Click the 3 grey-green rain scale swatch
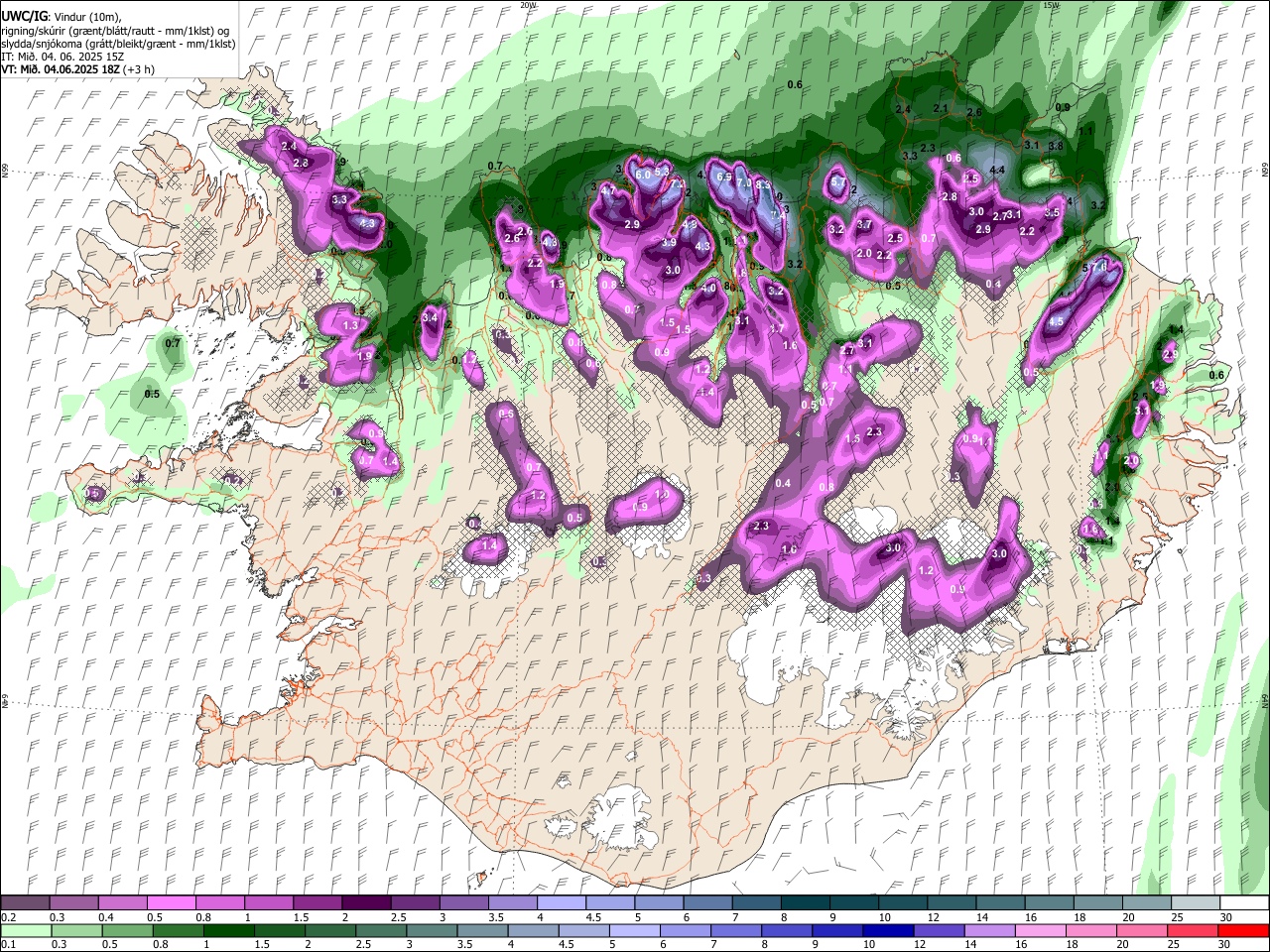 tap(432, 930)
